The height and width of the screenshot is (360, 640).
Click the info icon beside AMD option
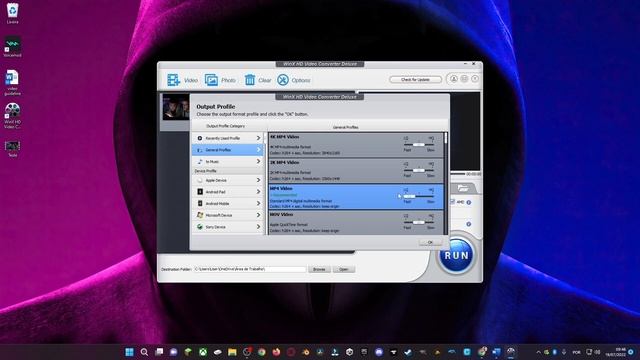(469, 202)
